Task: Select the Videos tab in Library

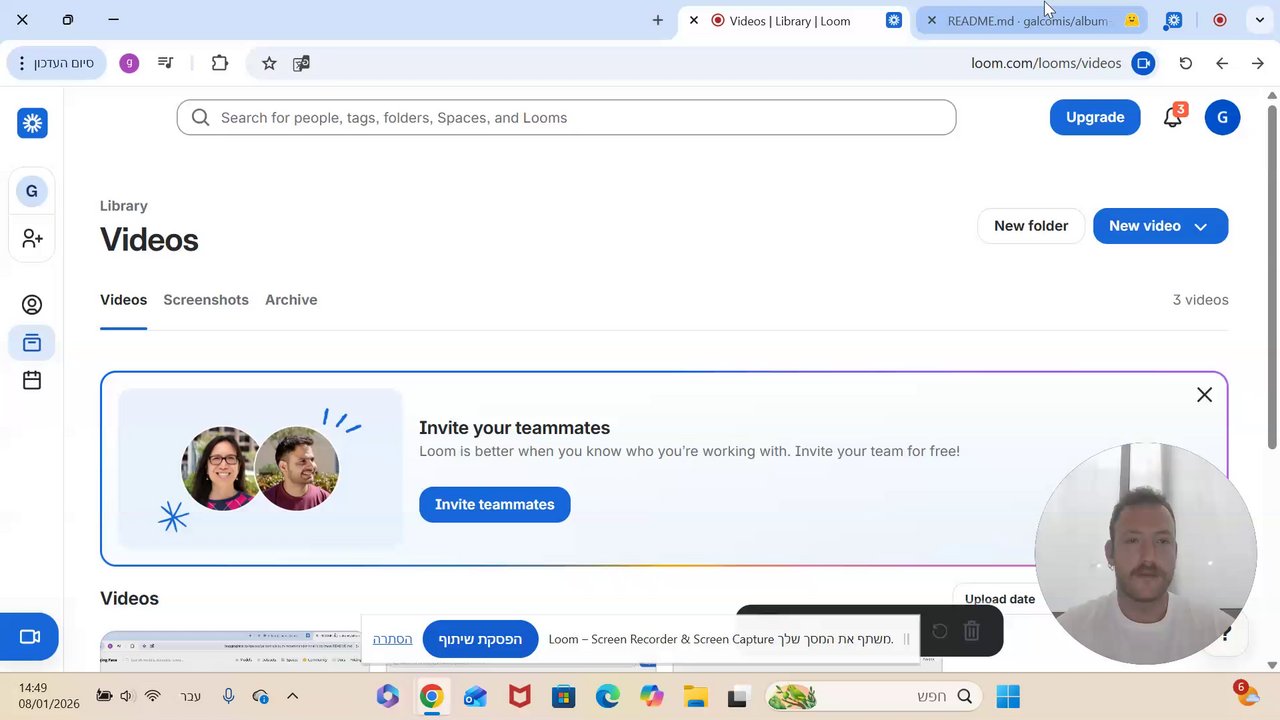Action: click(123, 300)
